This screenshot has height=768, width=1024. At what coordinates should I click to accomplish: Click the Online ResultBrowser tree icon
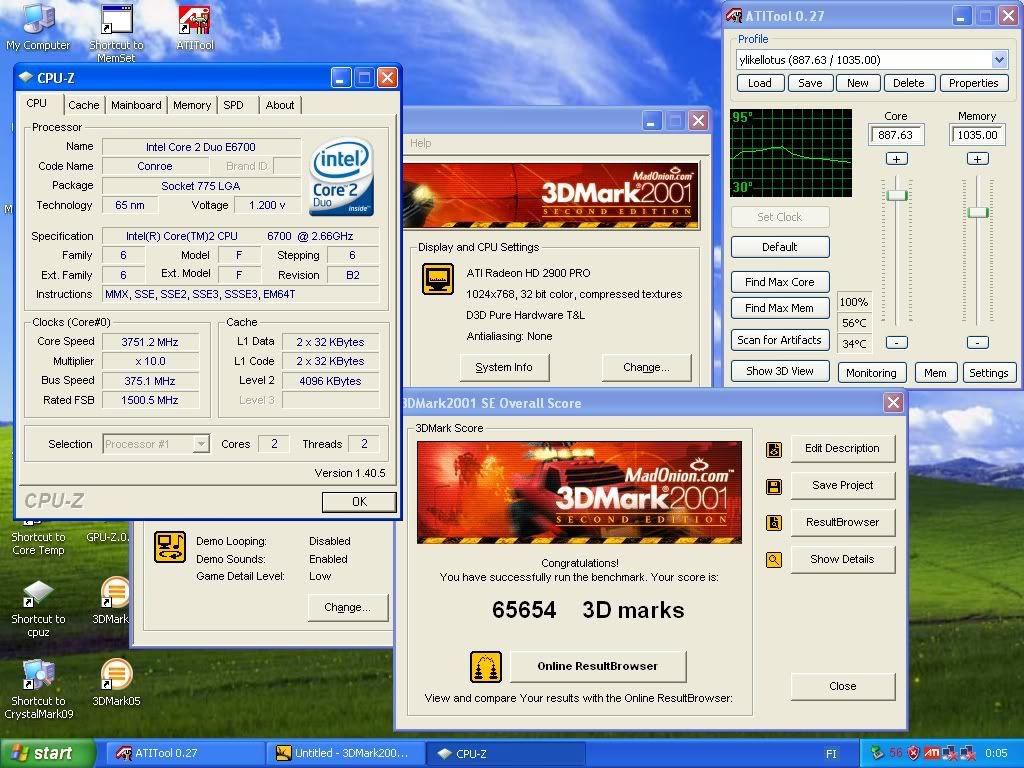(486, 667)
